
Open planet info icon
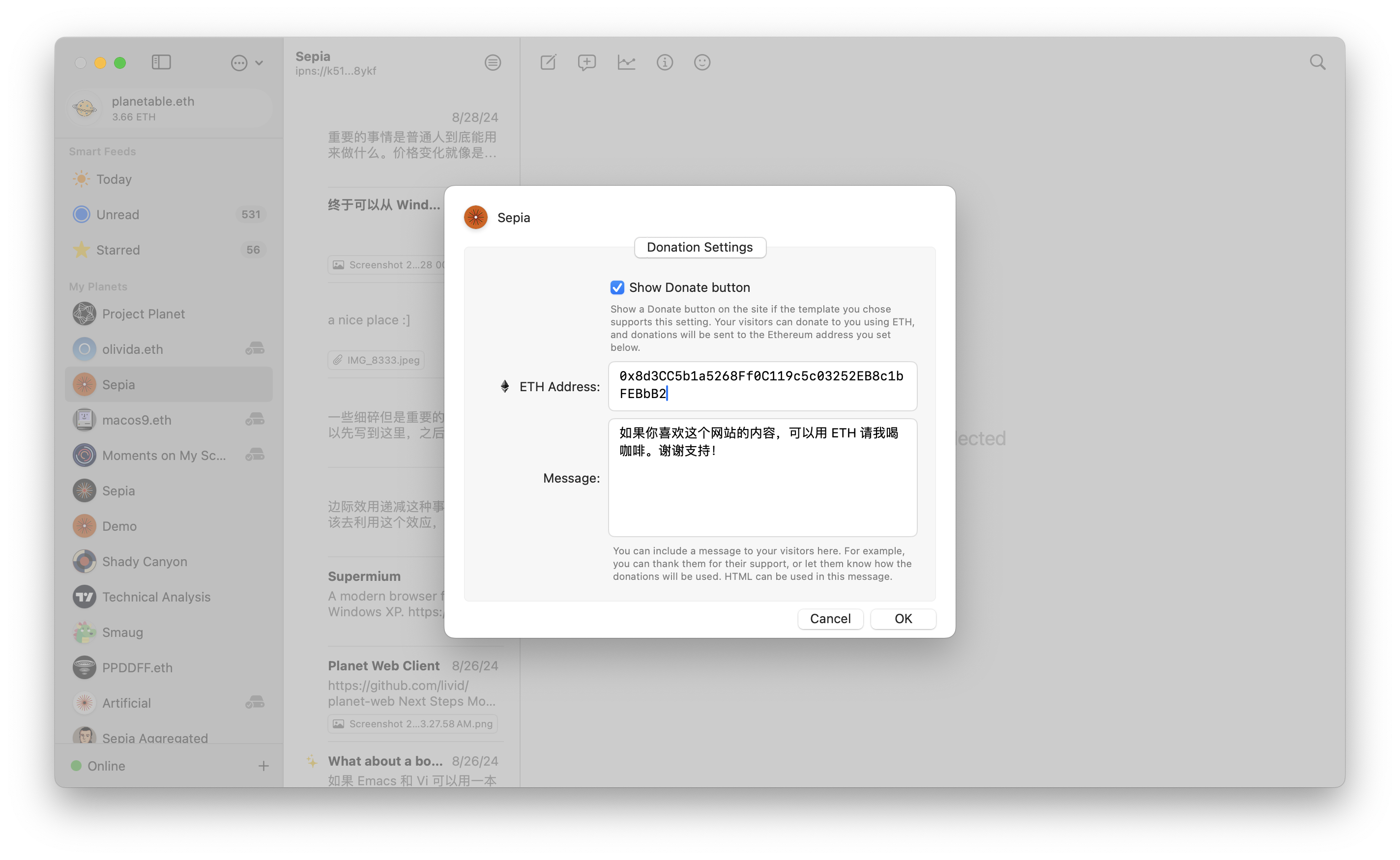(x=666, y=62)
